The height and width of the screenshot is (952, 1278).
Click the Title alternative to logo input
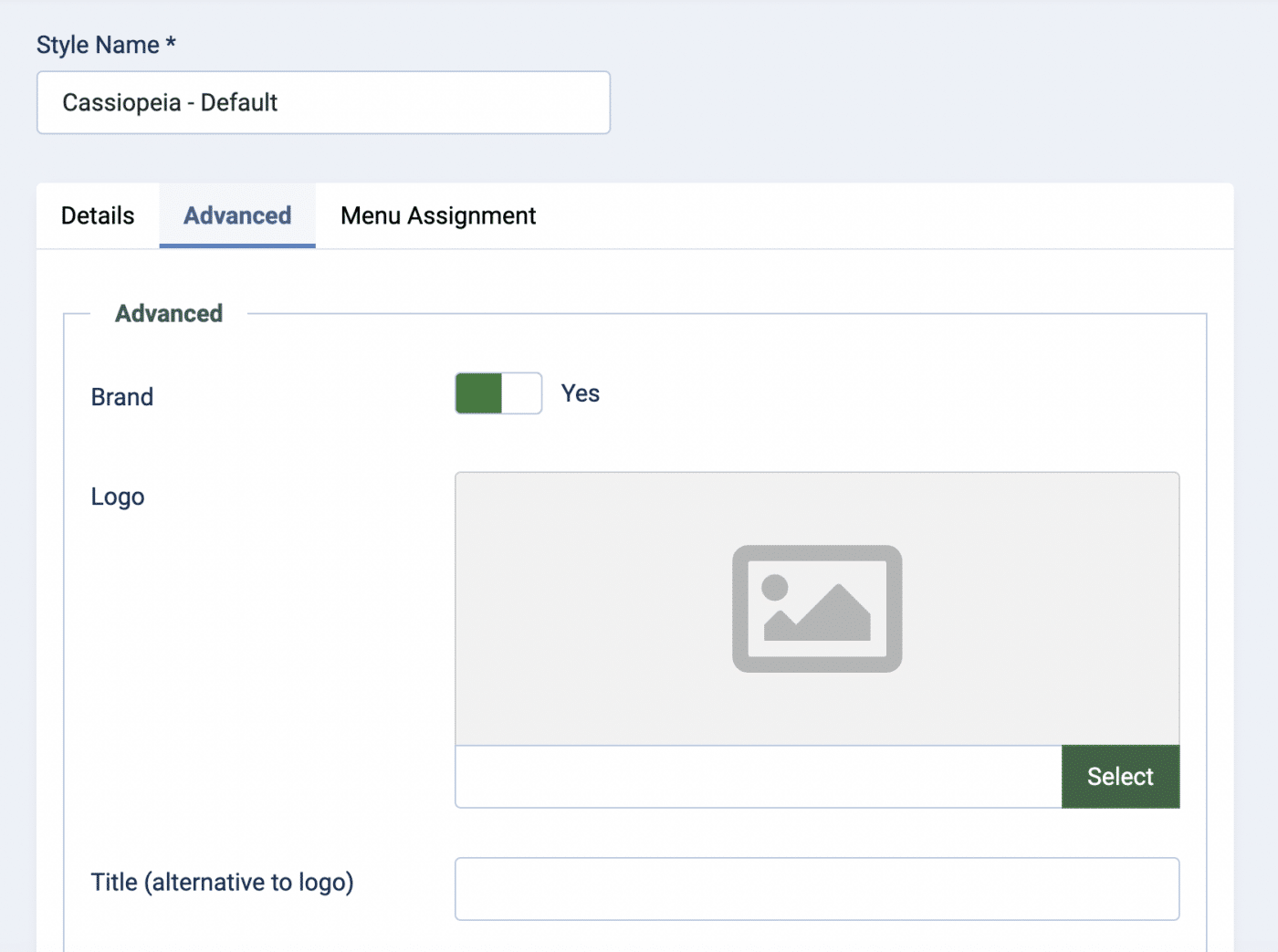click(817, 888)
